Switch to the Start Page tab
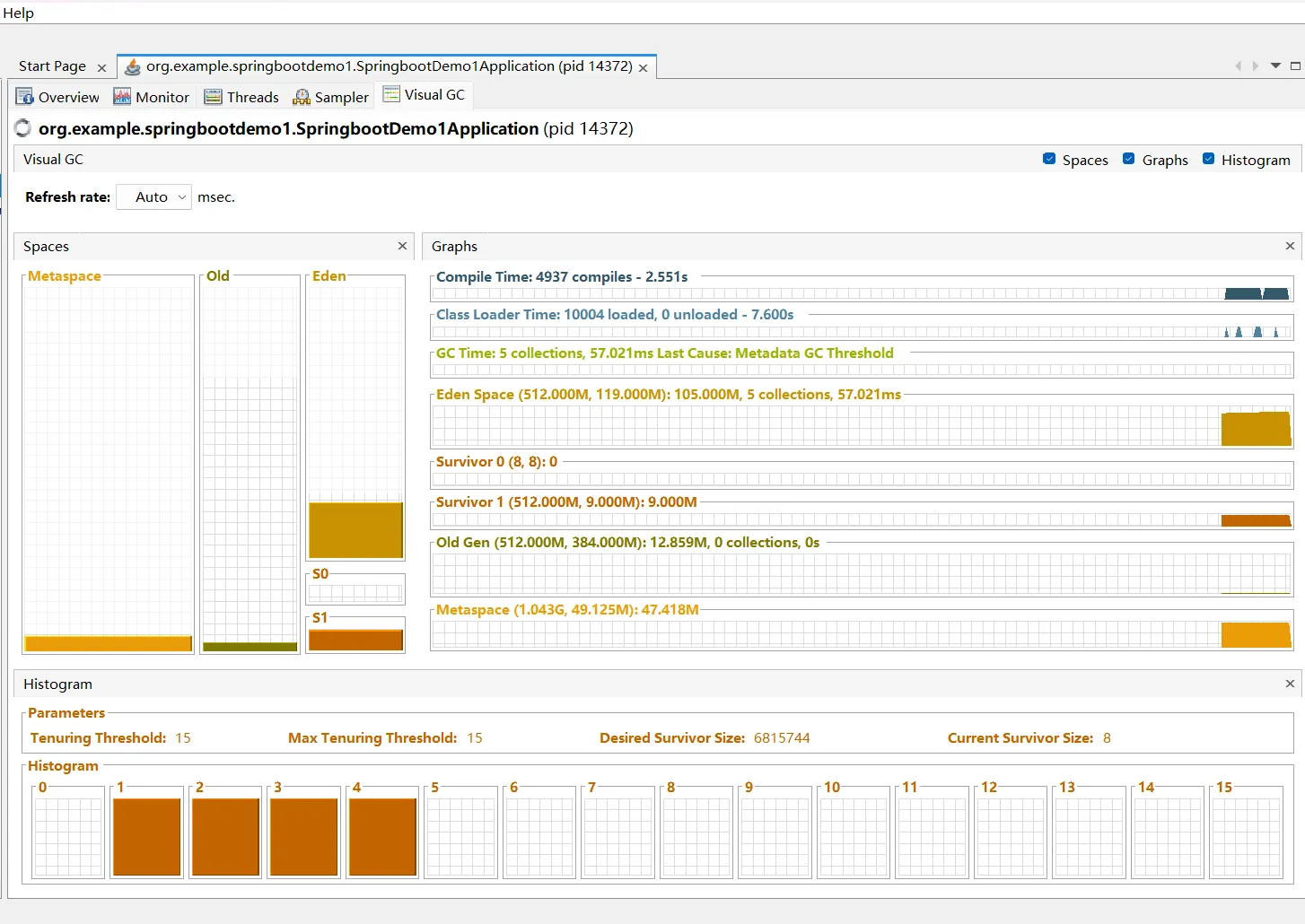This screenshot has height=924, width=1305. pos(52,66)
